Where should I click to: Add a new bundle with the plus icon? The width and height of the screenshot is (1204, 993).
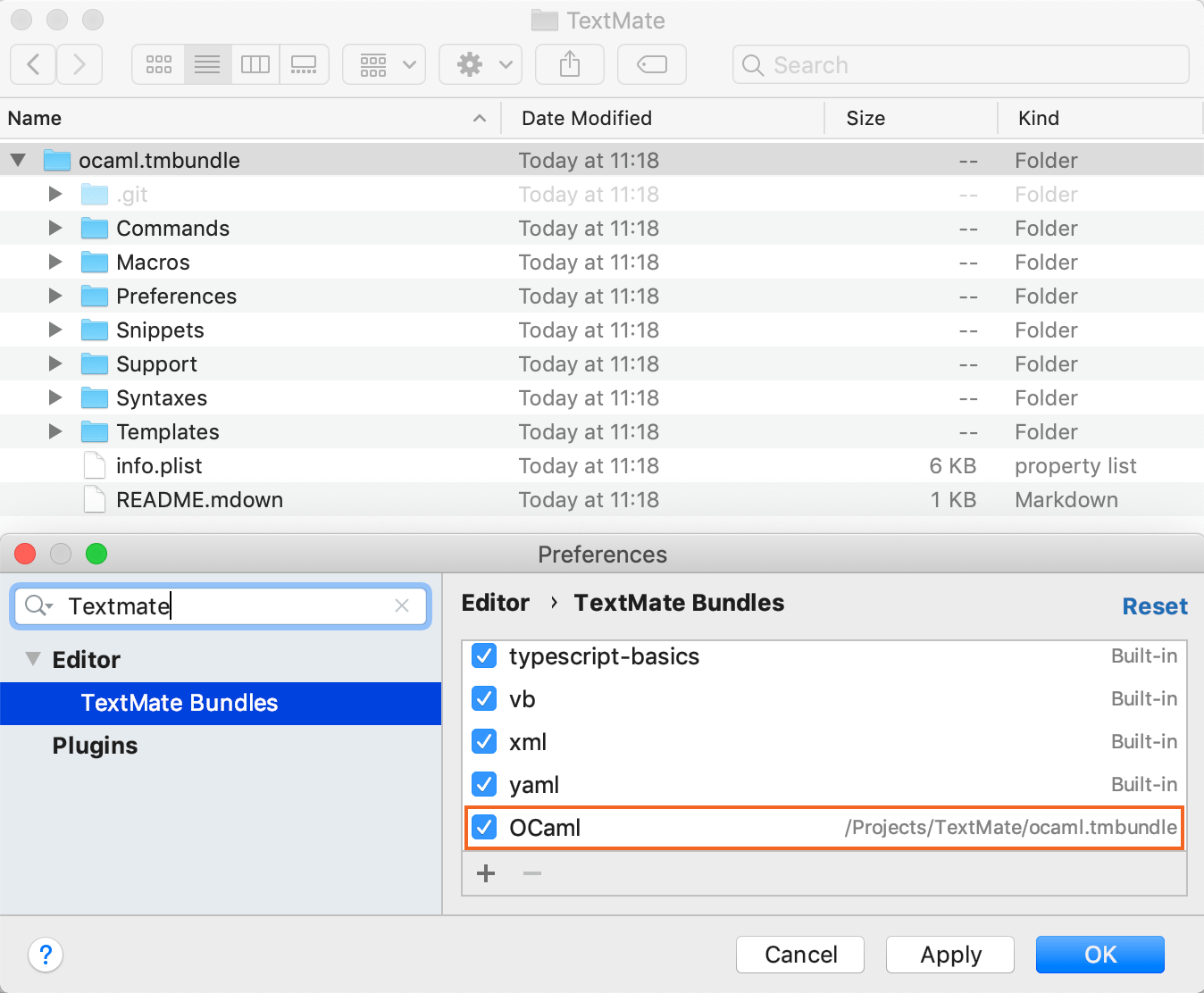[x=485, y=873]
